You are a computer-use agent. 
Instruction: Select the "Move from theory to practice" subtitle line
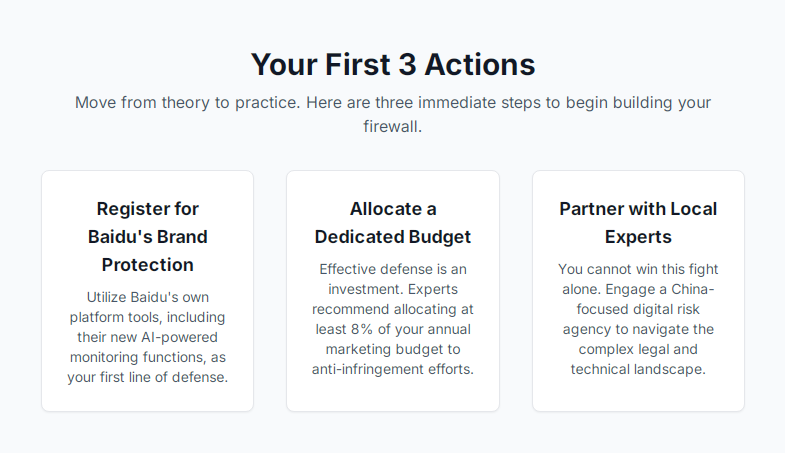(x=393, y=103)
